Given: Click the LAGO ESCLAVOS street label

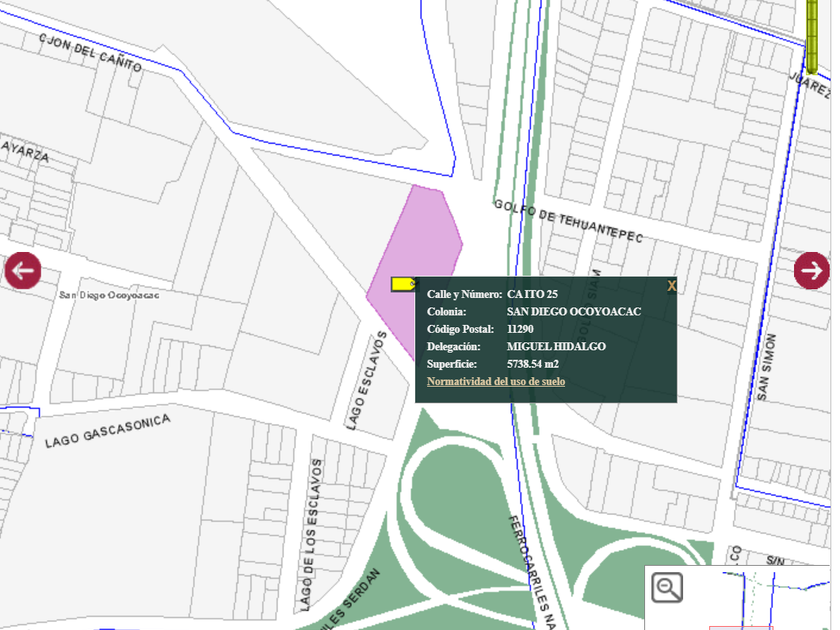Looking at the screenshot, I should point(366,380).
